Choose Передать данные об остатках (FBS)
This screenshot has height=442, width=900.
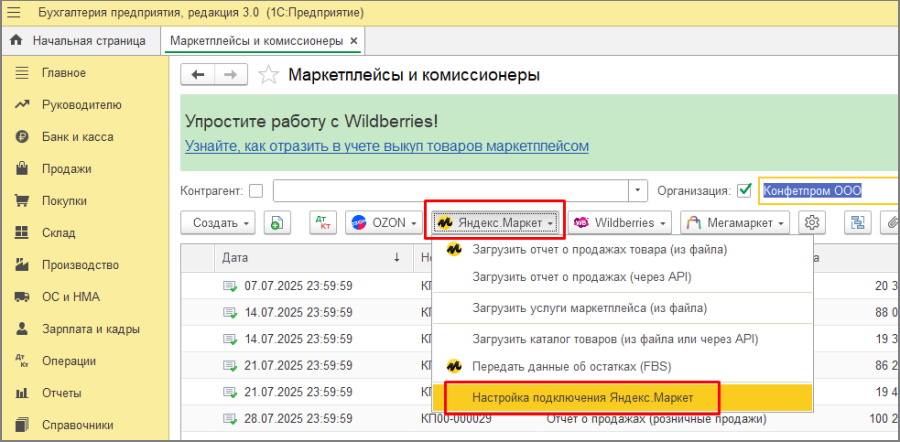tap(622, 366)
